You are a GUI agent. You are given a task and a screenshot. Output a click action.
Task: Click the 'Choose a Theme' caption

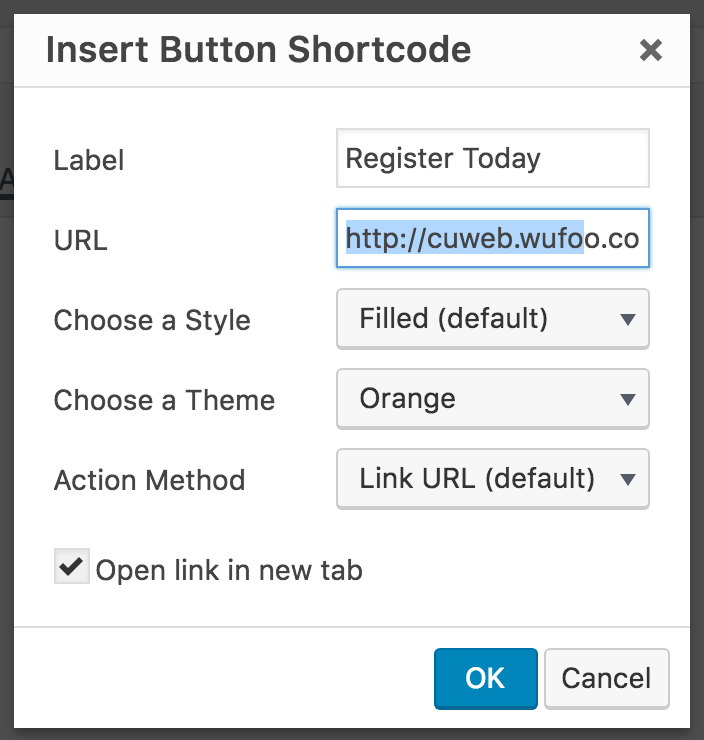(x=164, y=400)
